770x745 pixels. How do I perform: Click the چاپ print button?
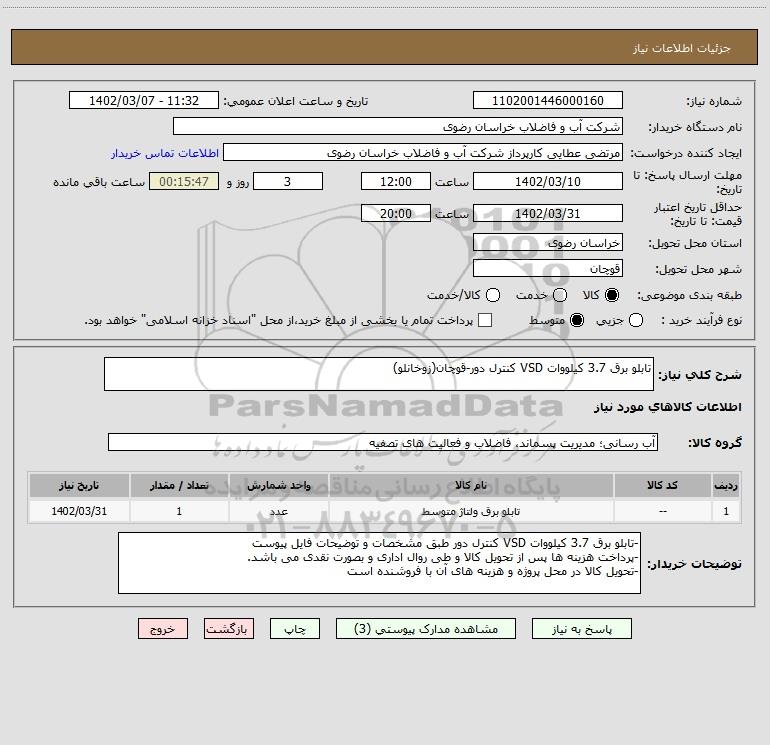click(x=295, y=629)
